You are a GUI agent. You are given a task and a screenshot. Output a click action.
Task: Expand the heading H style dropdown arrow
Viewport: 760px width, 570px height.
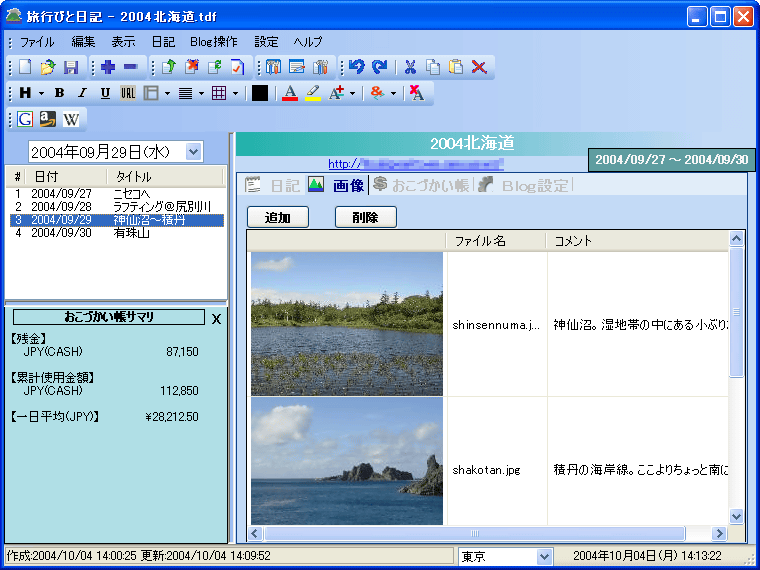click(41, 93)
